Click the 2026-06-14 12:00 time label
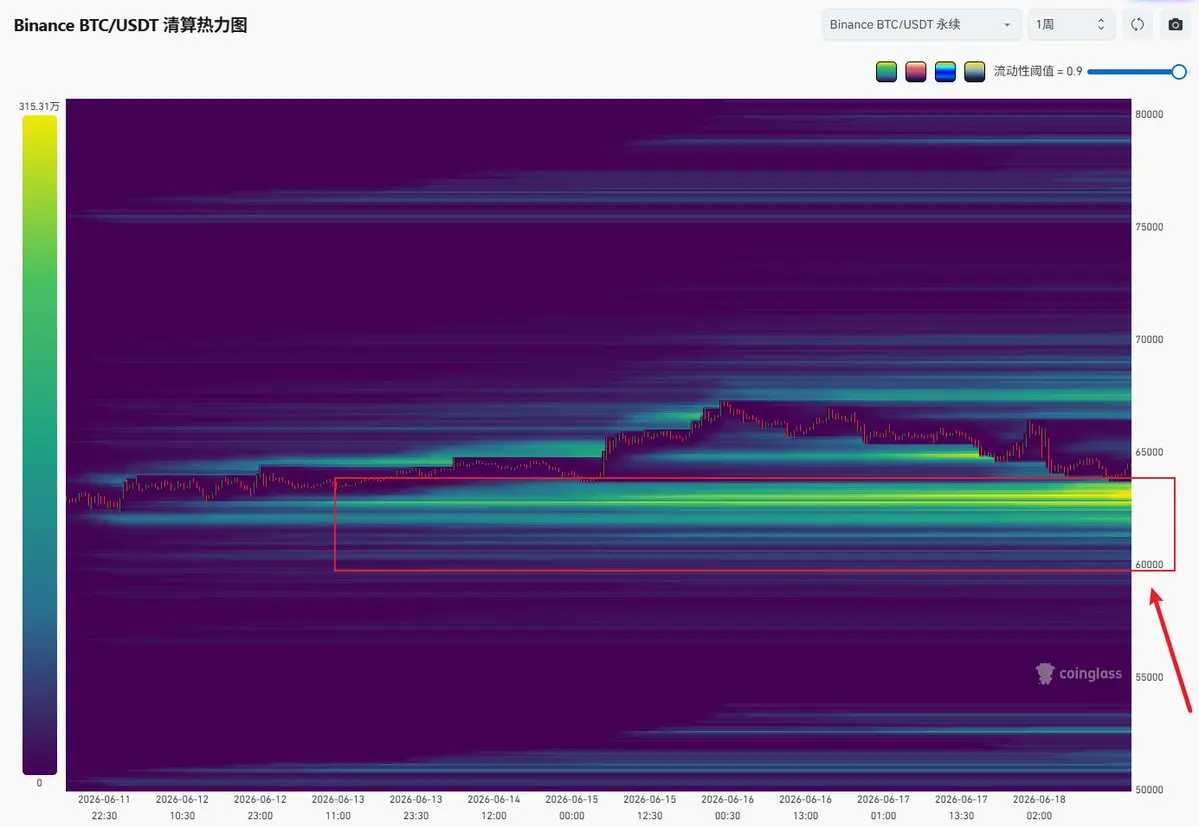 (x=494, y=807)
